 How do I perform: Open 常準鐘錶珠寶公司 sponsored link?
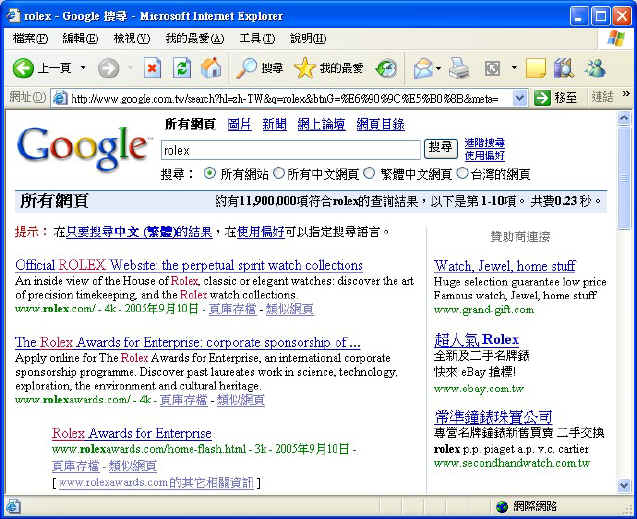[x=493, y=417]
